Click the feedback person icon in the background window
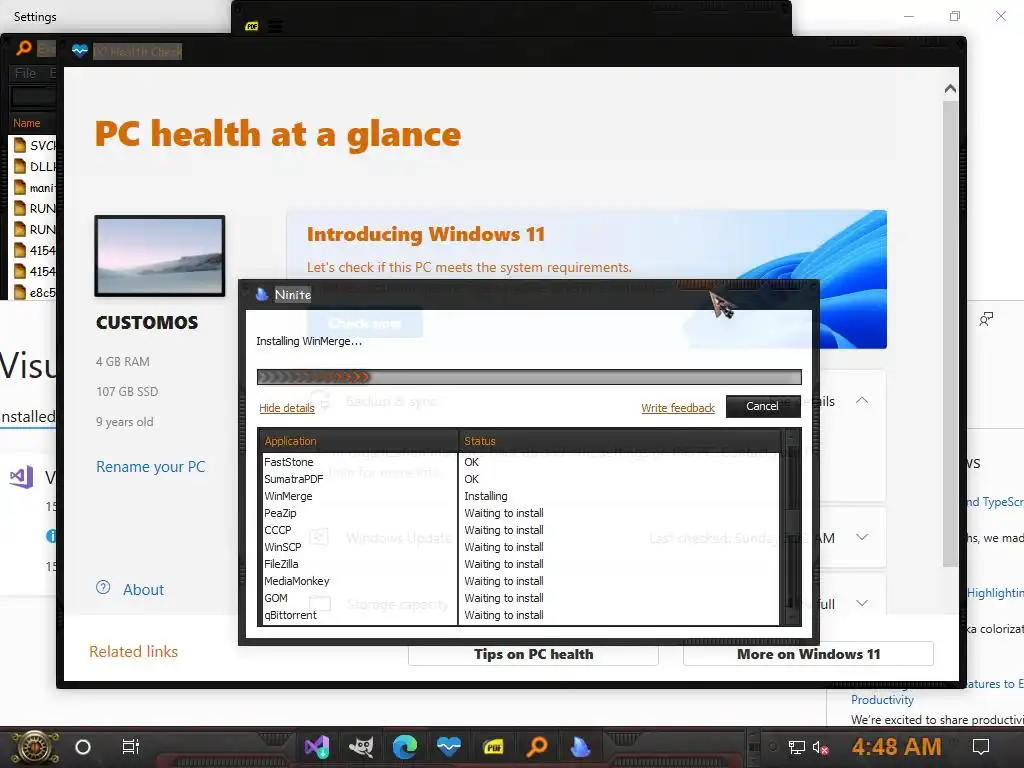This screenshot has height=768, width=1024. [986, 319]
